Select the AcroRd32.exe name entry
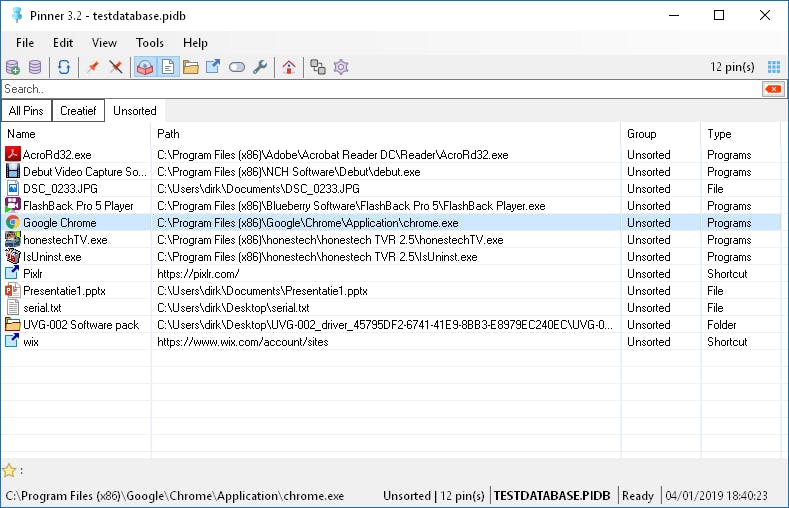789x508 pixels. point(57,155)
